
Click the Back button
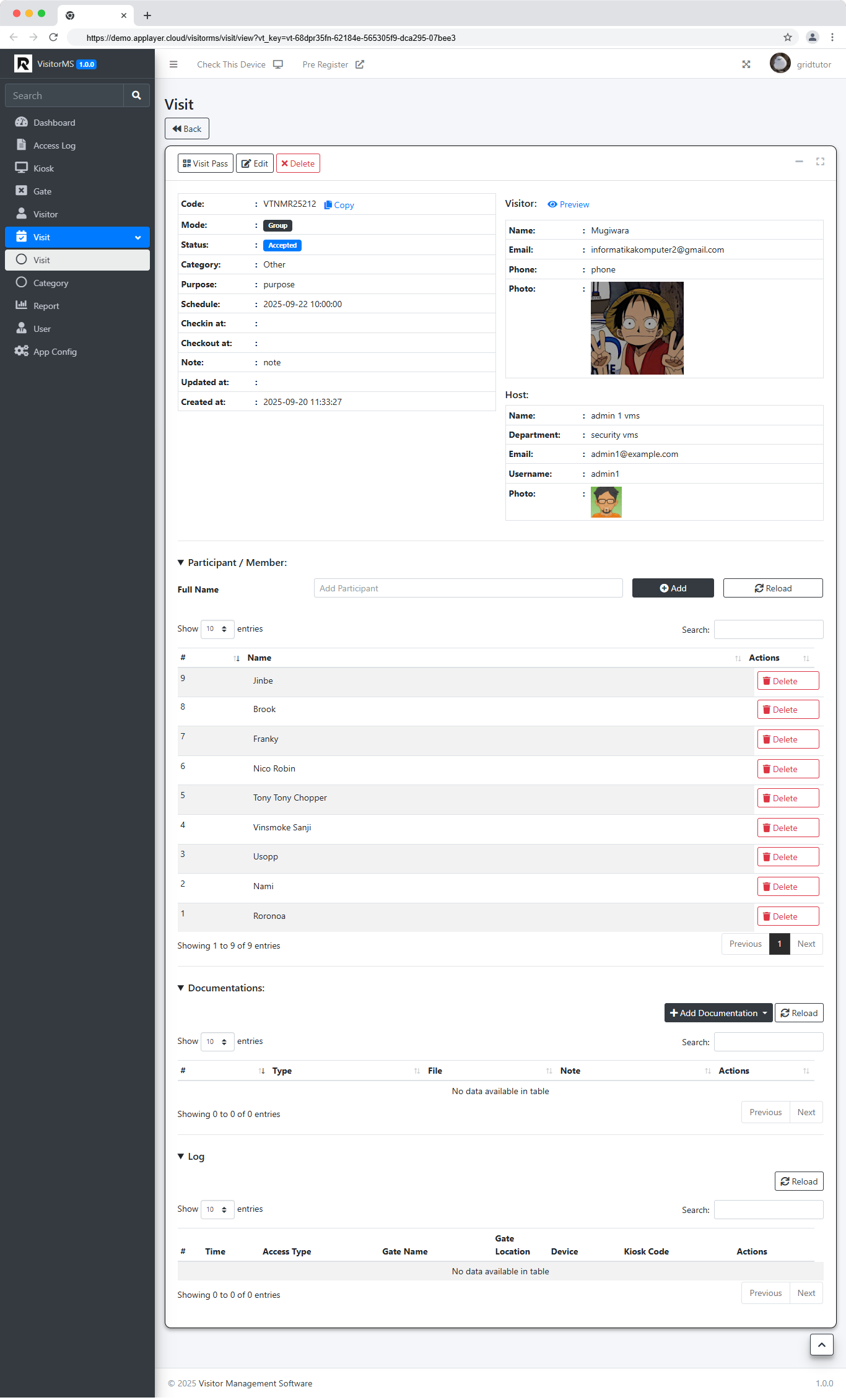pos(187,129)
